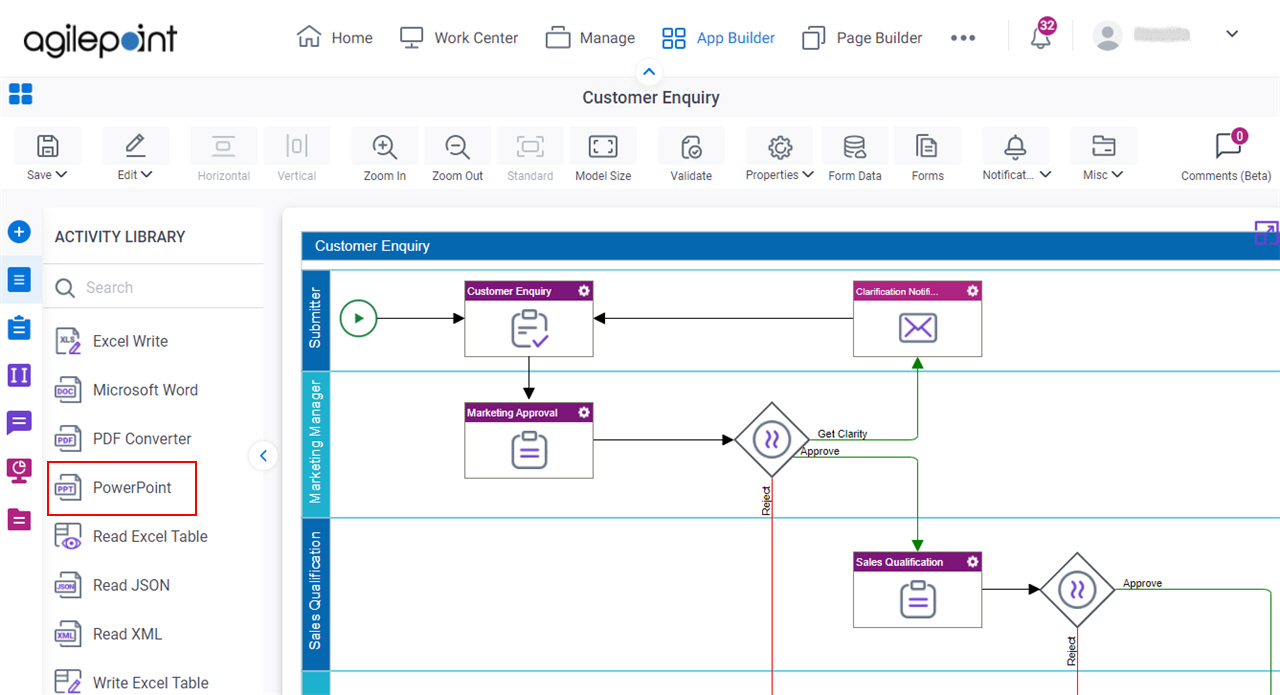Screen dimensions: 1280x695
Task: Open the Misc folder tool
Action: click(1103, 146)
